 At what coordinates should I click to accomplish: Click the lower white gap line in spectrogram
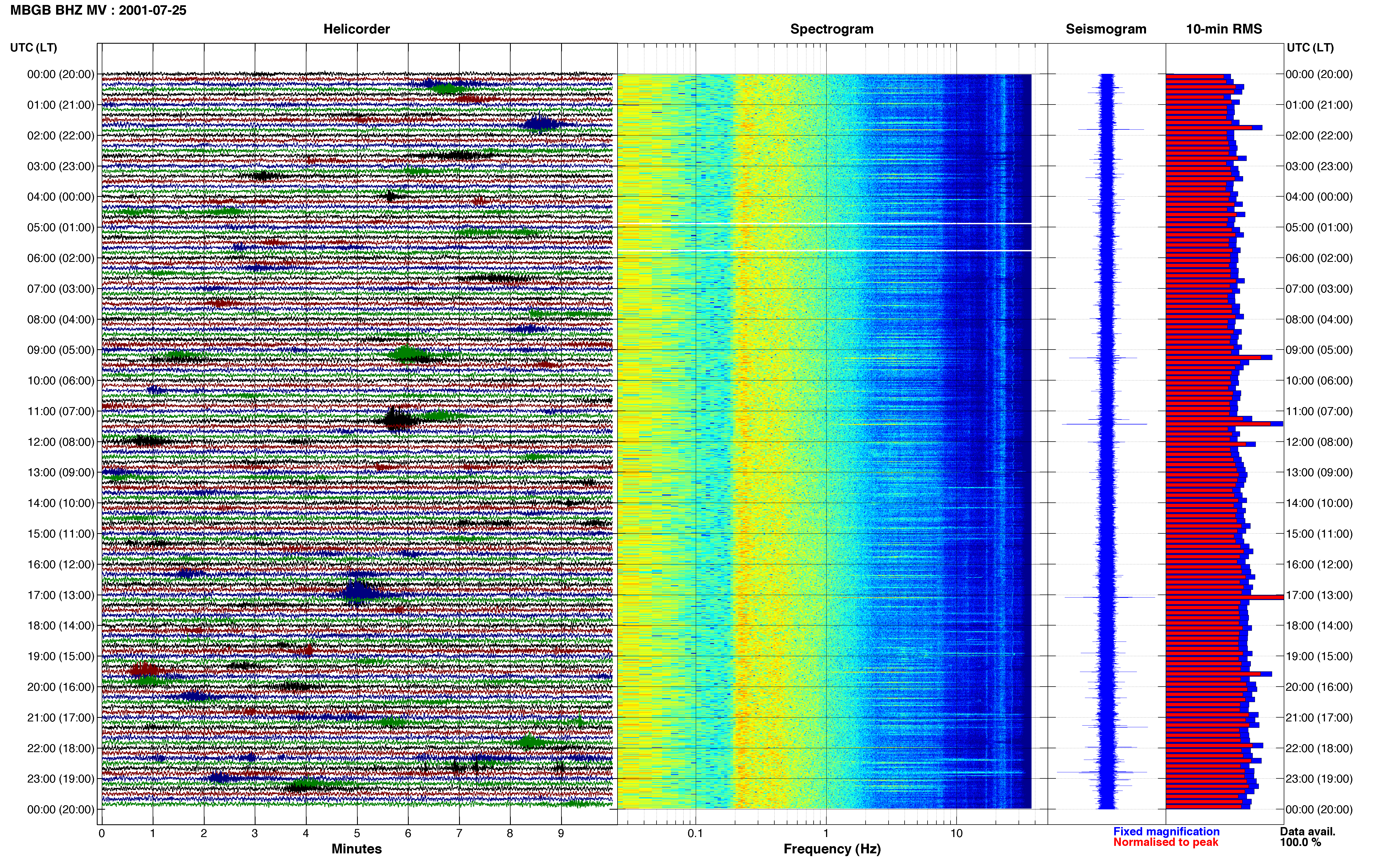click(x=824, y=250)
